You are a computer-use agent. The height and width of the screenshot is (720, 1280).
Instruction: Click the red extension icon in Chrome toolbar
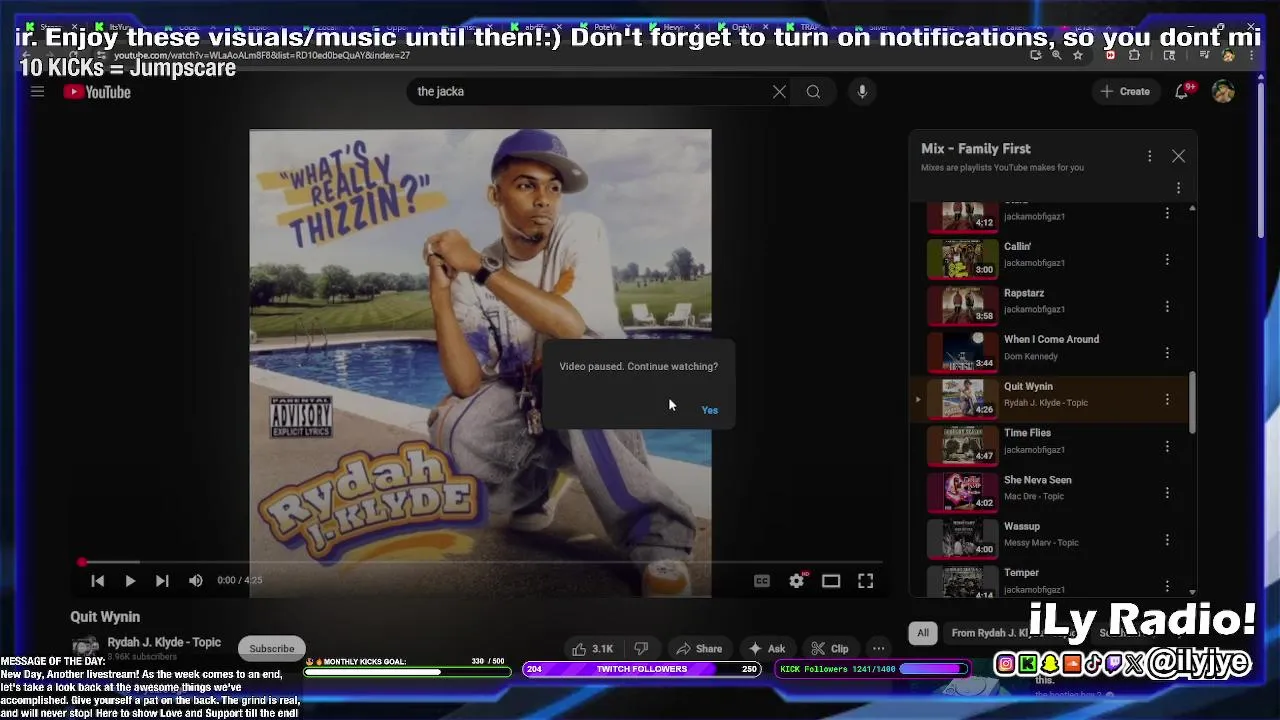tap(1110, 56)
